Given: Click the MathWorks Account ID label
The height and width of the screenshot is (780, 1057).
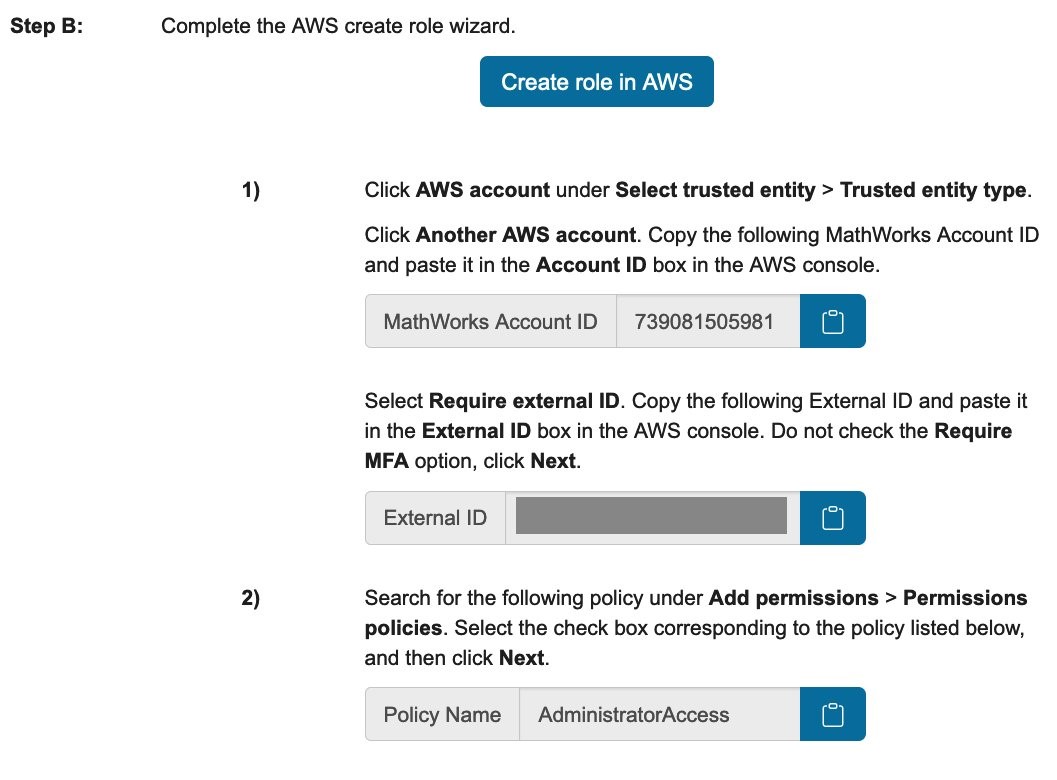Looking at the screenshot, I should 490,321.
